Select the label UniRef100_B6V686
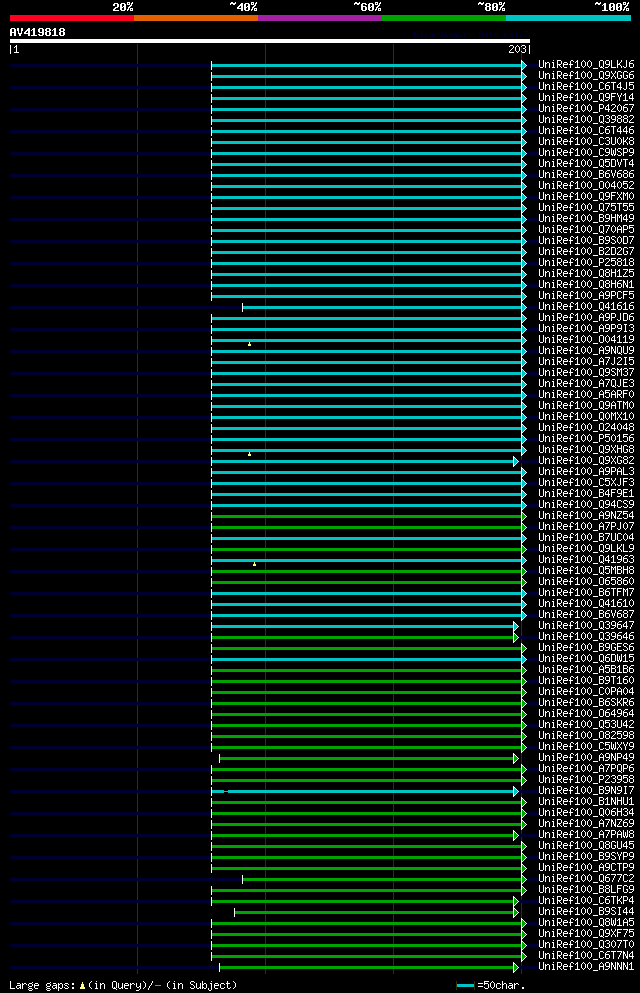640x993 pixels. coord(586,175)
